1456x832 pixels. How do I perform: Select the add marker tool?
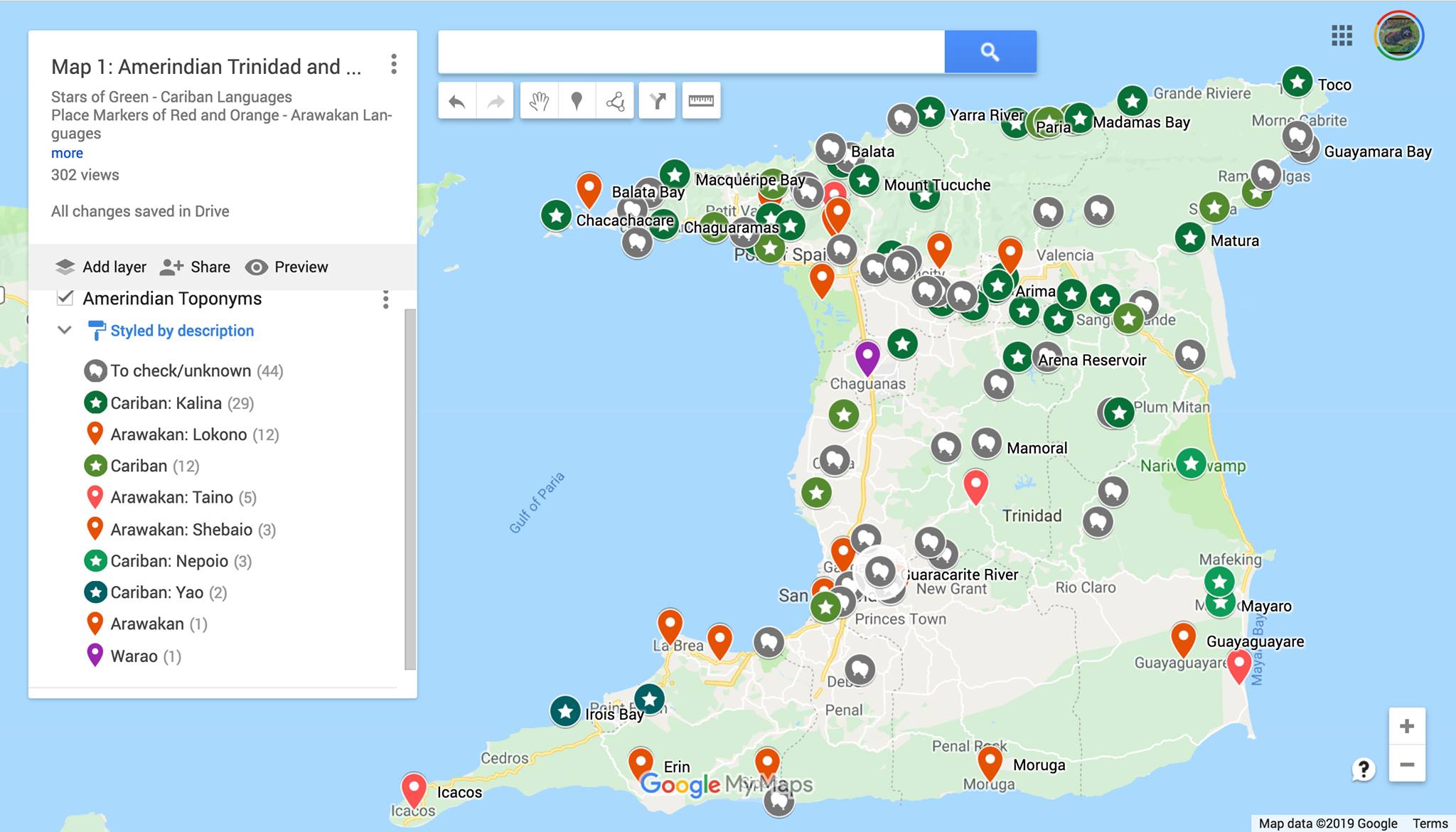577,102
